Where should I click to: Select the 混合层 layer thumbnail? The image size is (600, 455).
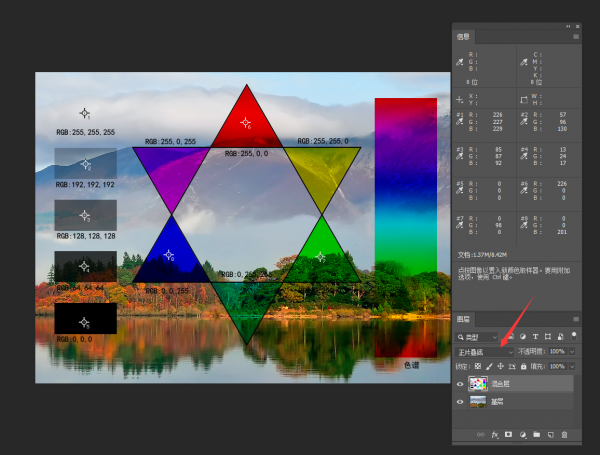point(478,383)
